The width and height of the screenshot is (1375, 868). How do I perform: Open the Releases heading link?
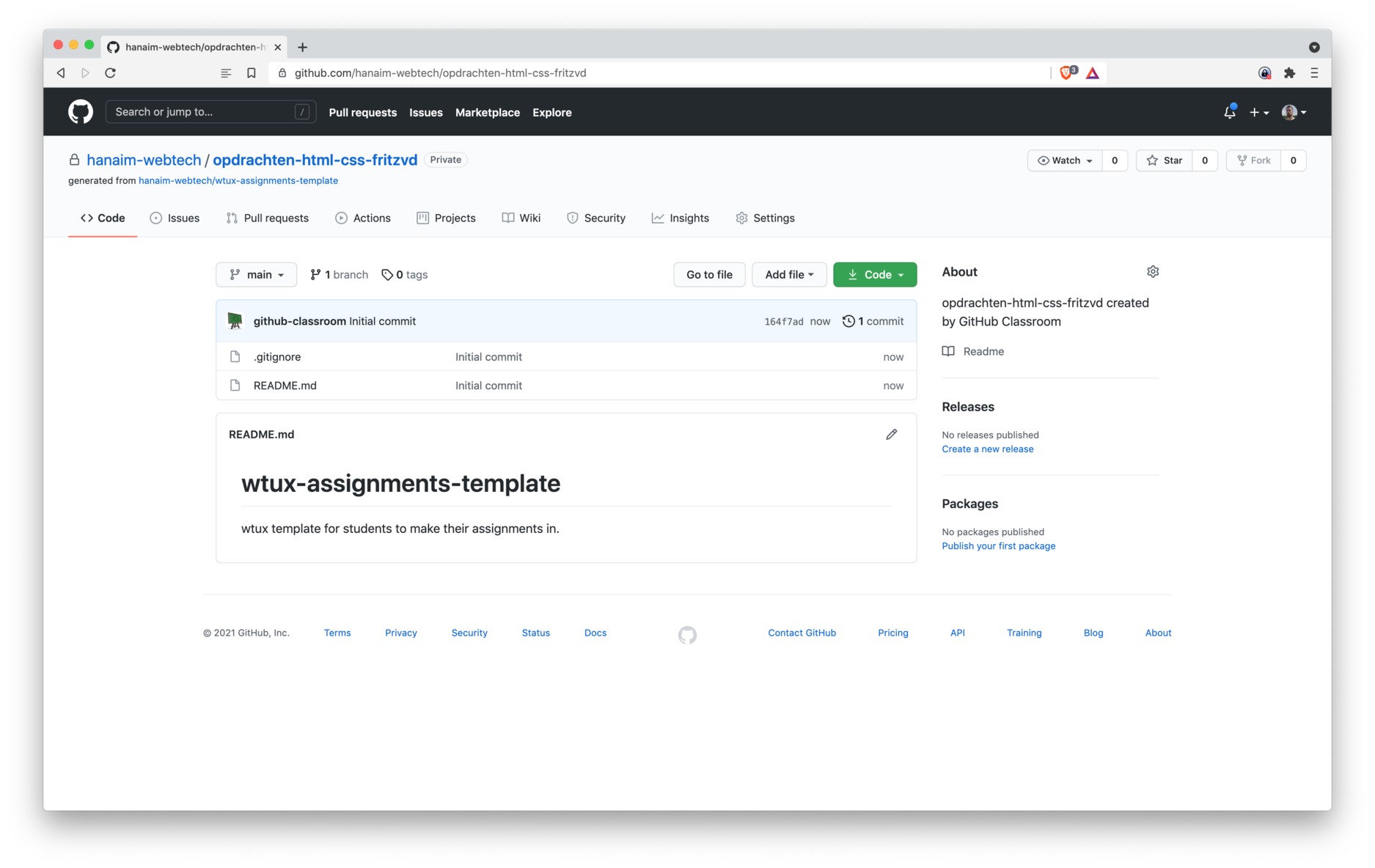pos(968,407)
